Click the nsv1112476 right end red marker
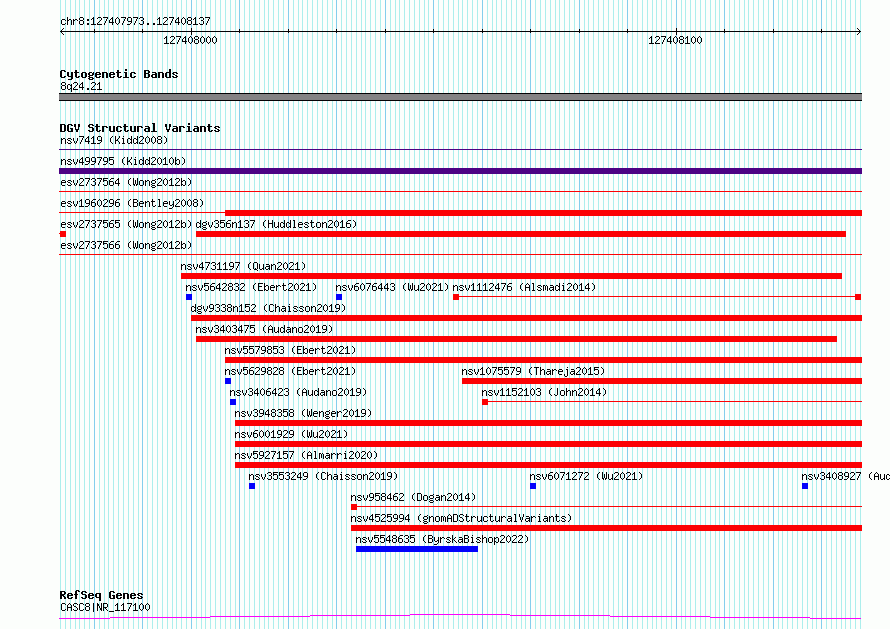Image resolution: width=890 pixels, height=629 pixels. coord(858,297)
